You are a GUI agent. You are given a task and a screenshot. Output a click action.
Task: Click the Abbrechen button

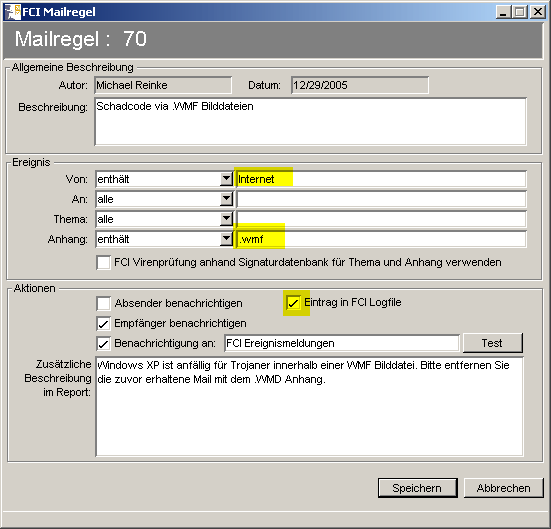[504, 488]
